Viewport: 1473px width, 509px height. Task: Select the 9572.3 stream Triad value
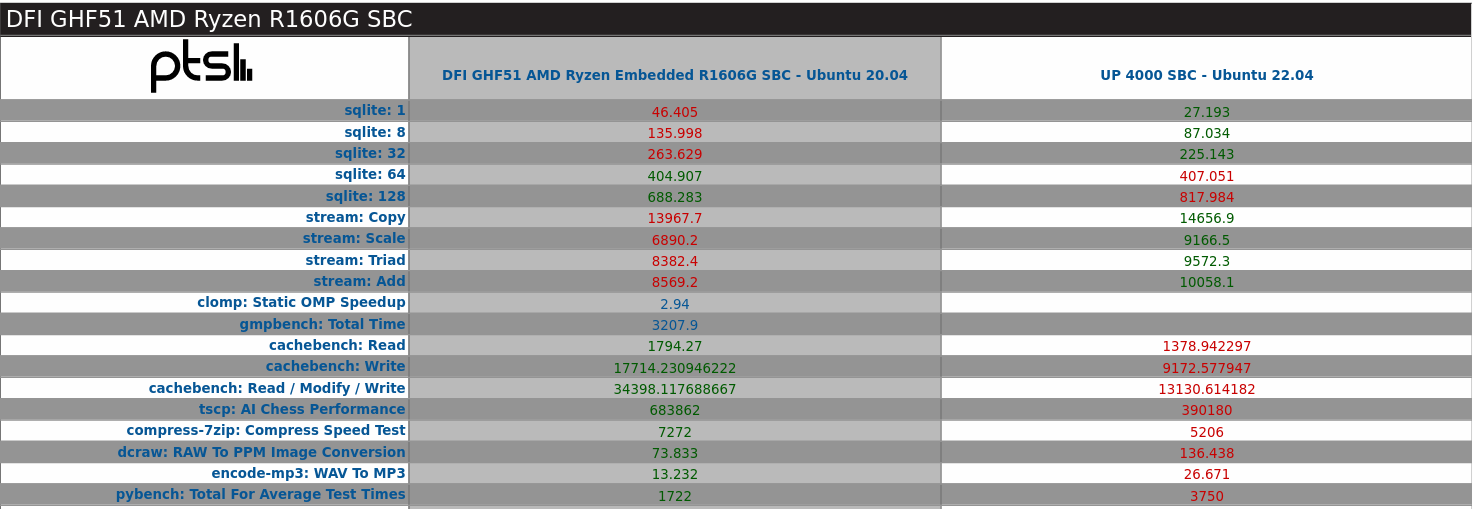pos(1207,261)
